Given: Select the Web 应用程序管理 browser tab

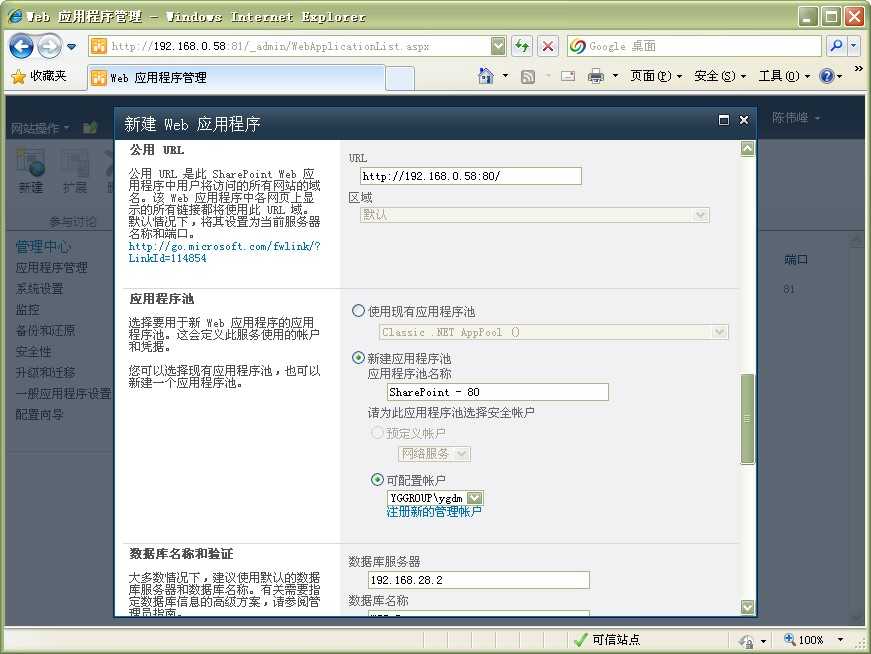Looking at the screenshot, I should click(x=236, y=78).
